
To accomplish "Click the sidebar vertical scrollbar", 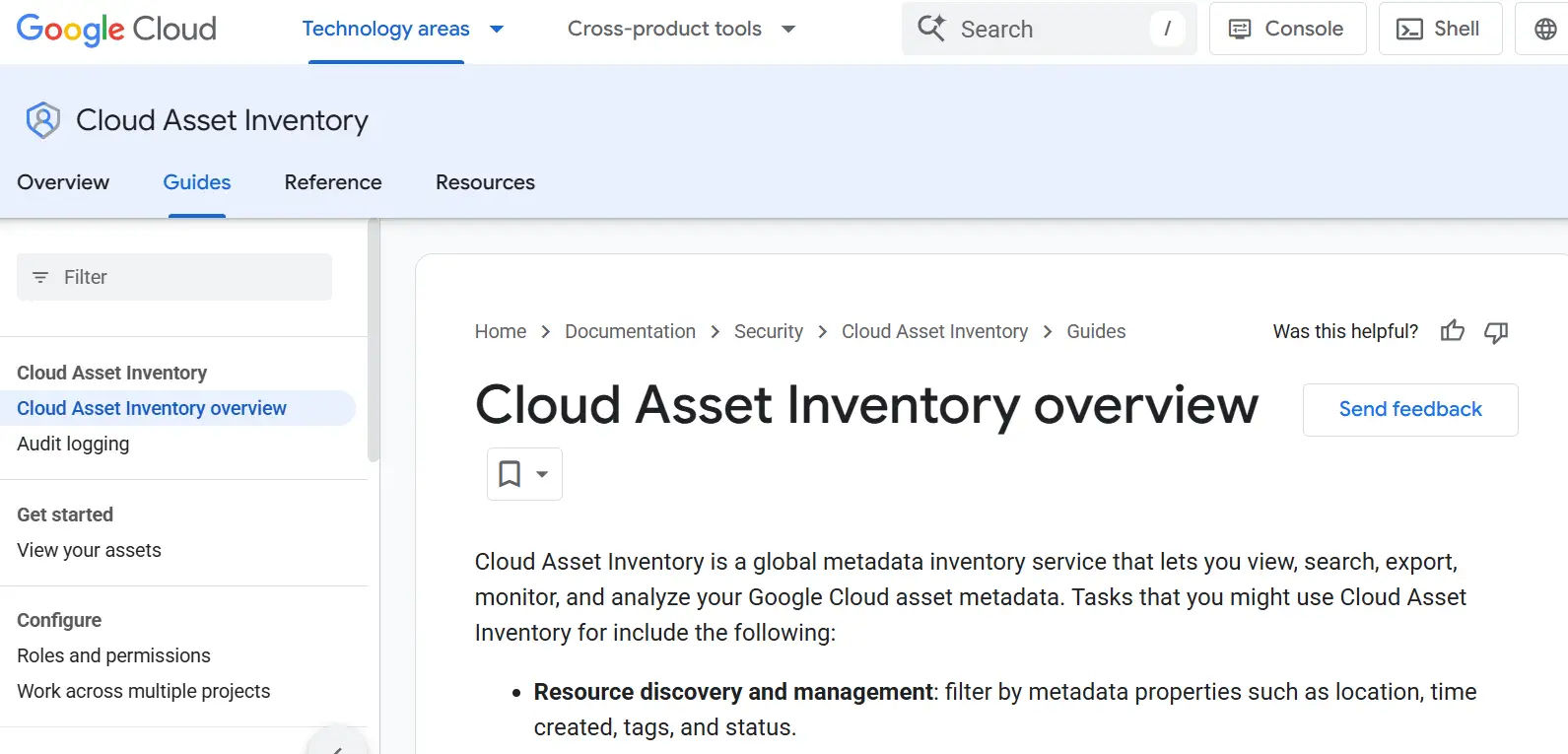I will tap(374, 340).
